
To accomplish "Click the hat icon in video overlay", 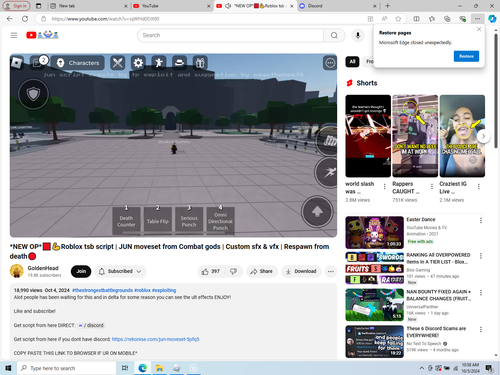I will 179,63.
